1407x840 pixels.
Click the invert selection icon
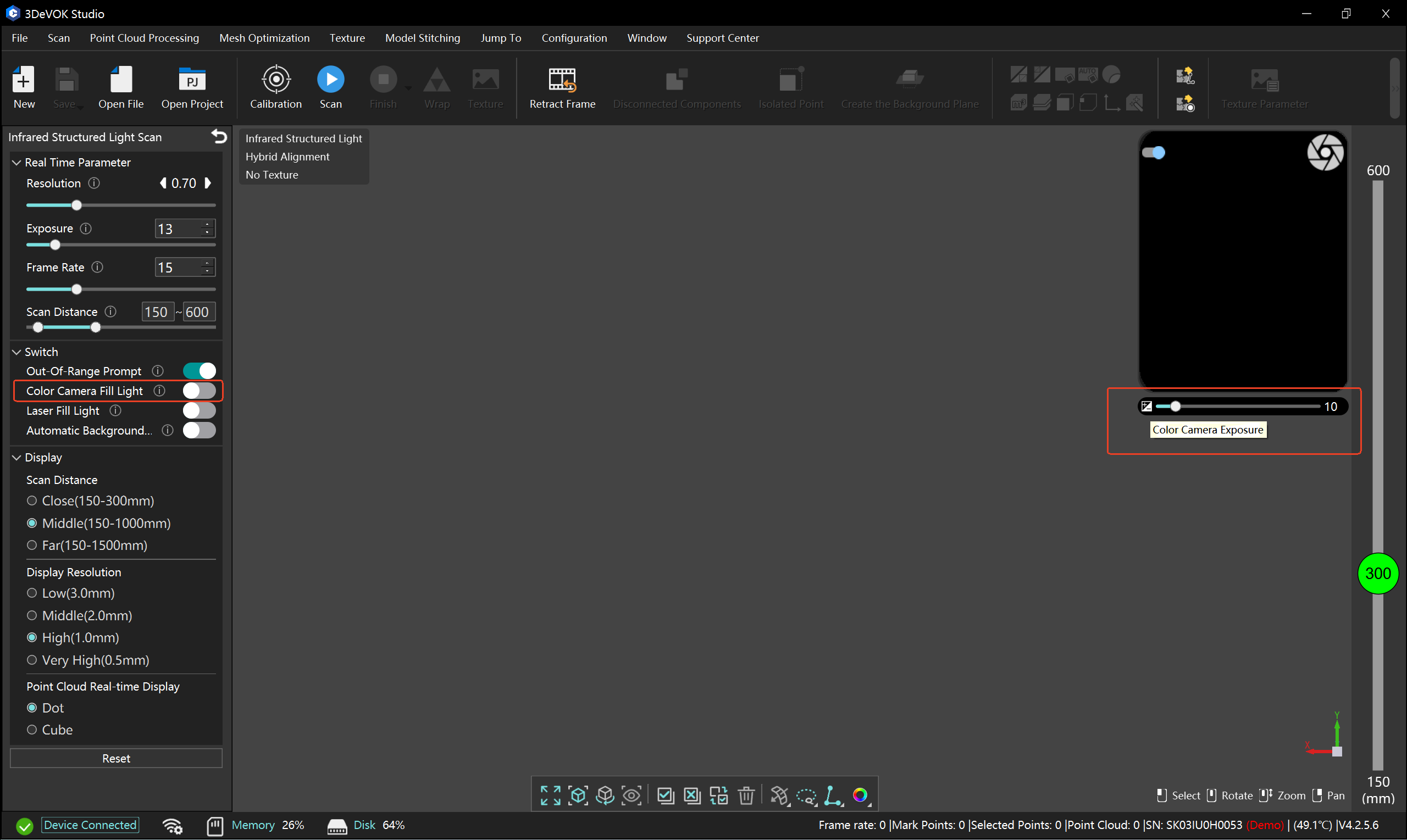pos(719,796)
